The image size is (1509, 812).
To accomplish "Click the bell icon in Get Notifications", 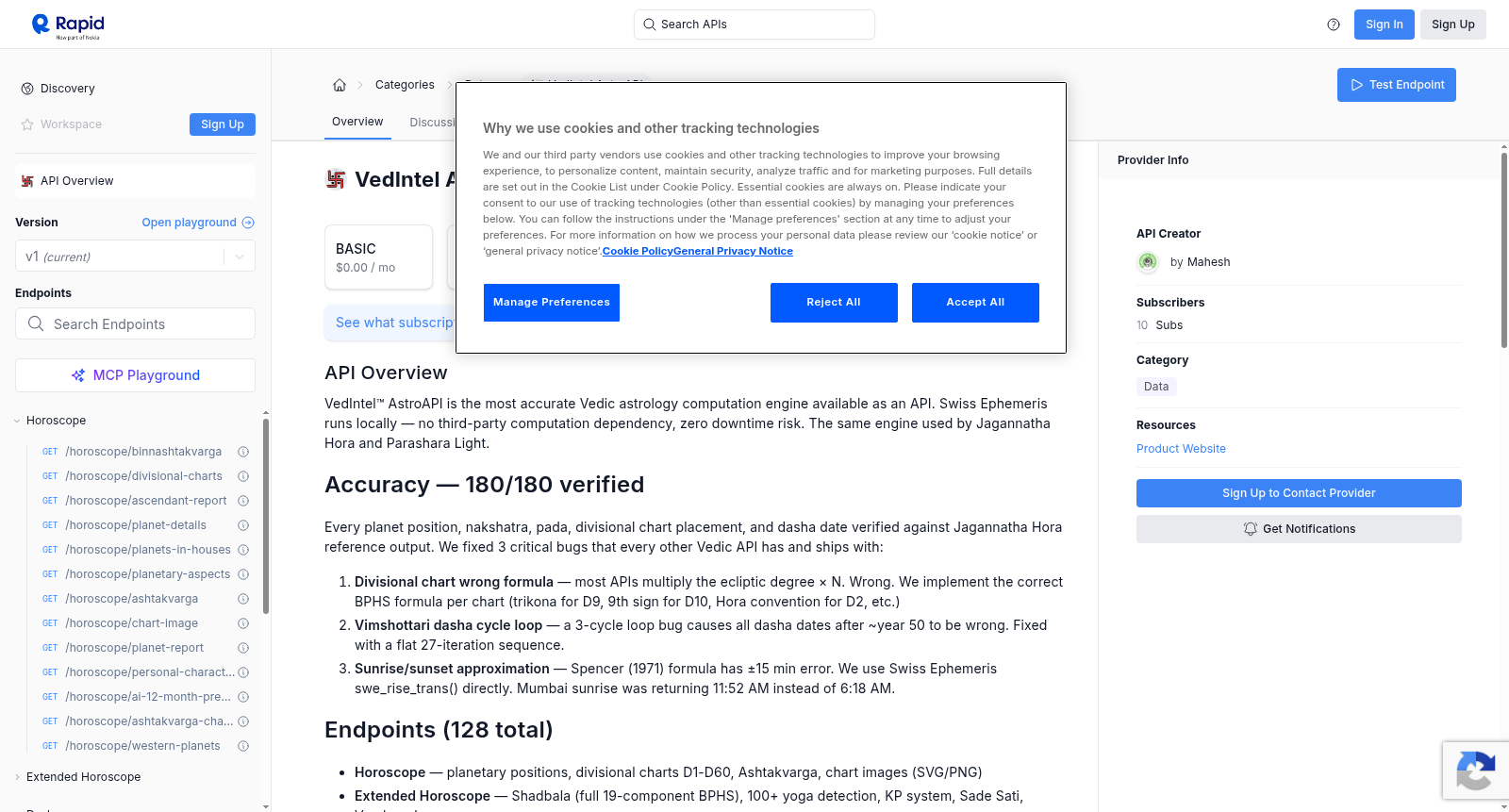I will [1251, 529].
